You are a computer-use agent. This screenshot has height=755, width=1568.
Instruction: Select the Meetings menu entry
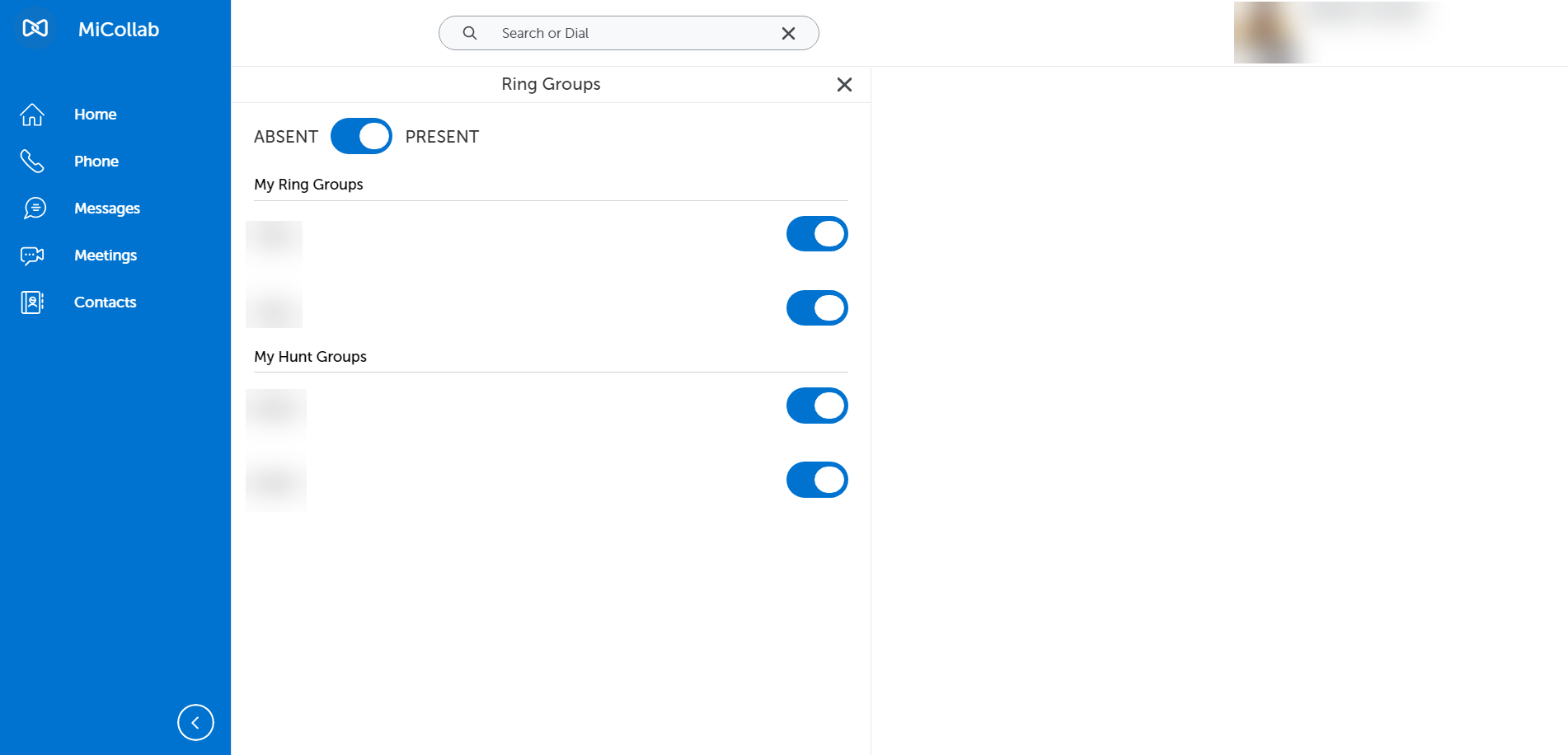coord(105,255)
